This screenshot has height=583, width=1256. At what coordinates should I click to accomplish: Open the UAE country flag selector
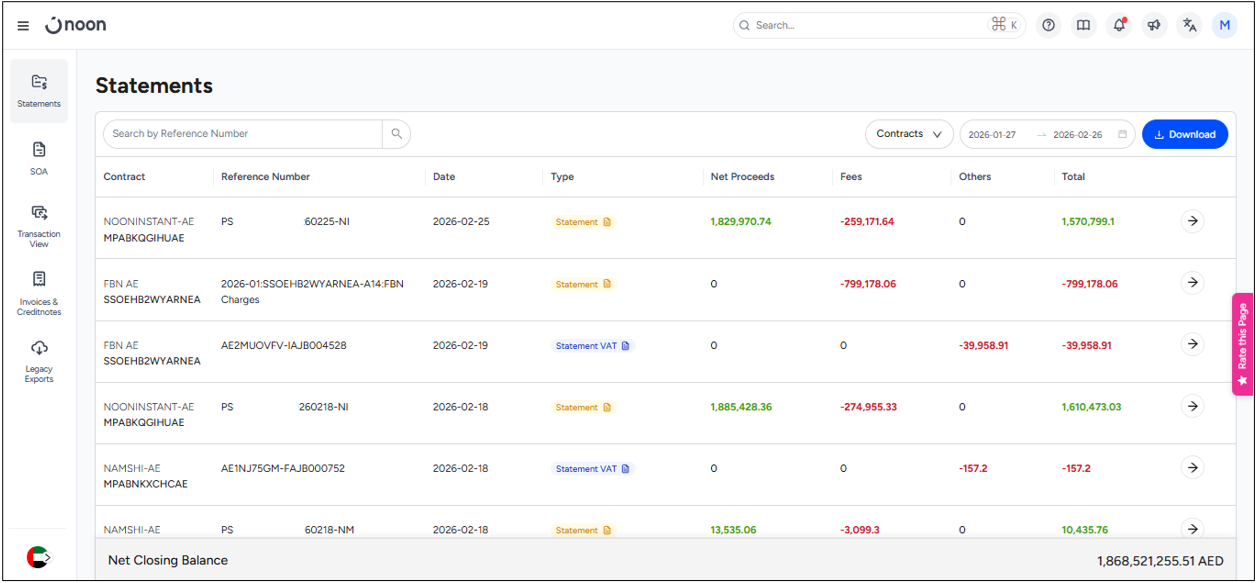(38, 557)
